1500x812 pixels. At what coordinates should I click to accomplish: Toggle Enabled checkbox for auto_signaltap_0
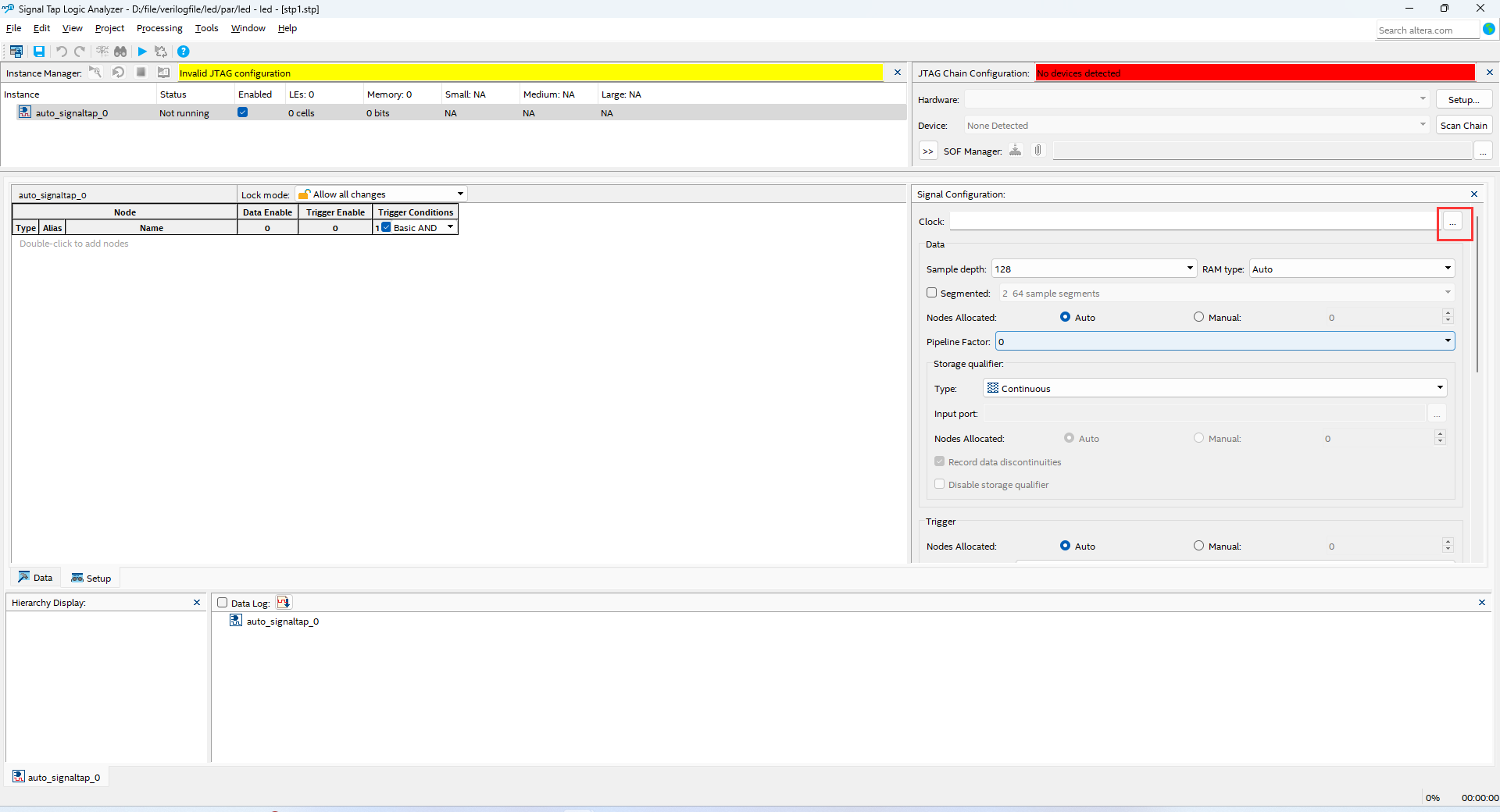(243, 112)
